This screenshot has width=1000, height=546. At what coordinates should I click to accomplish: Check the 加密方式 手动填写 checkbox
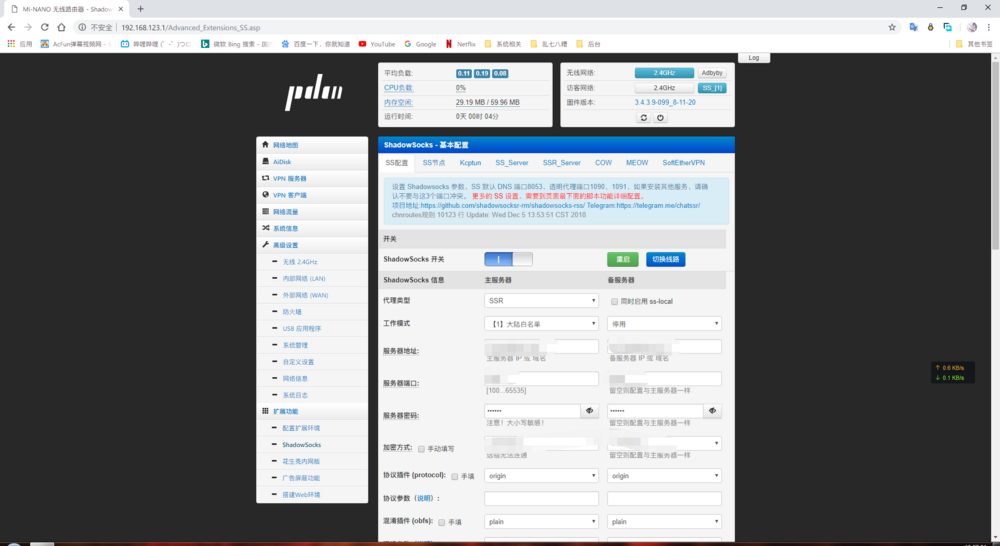coord(421,449)
